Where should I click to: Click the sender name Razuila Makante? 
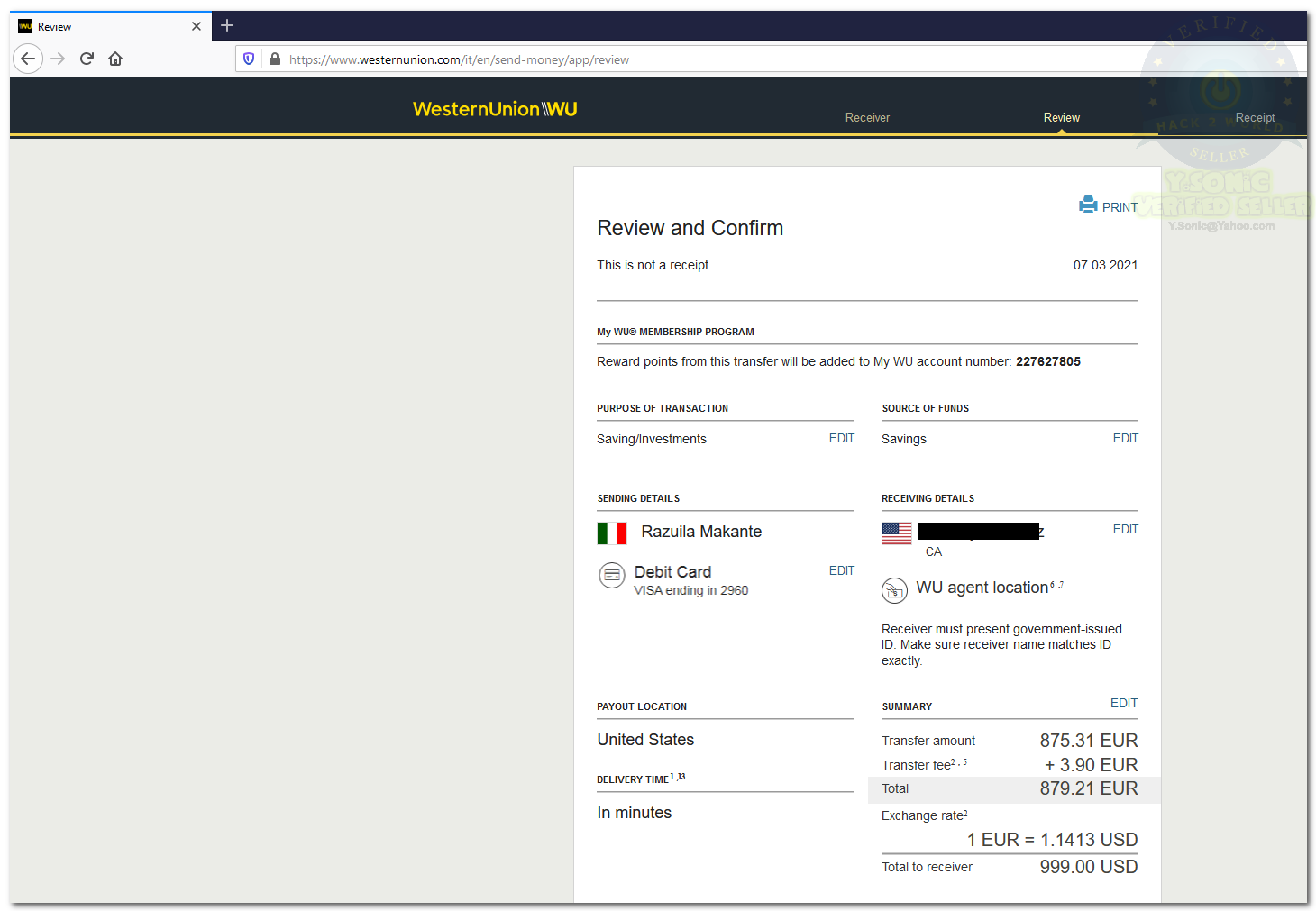(x=701, y=532)
